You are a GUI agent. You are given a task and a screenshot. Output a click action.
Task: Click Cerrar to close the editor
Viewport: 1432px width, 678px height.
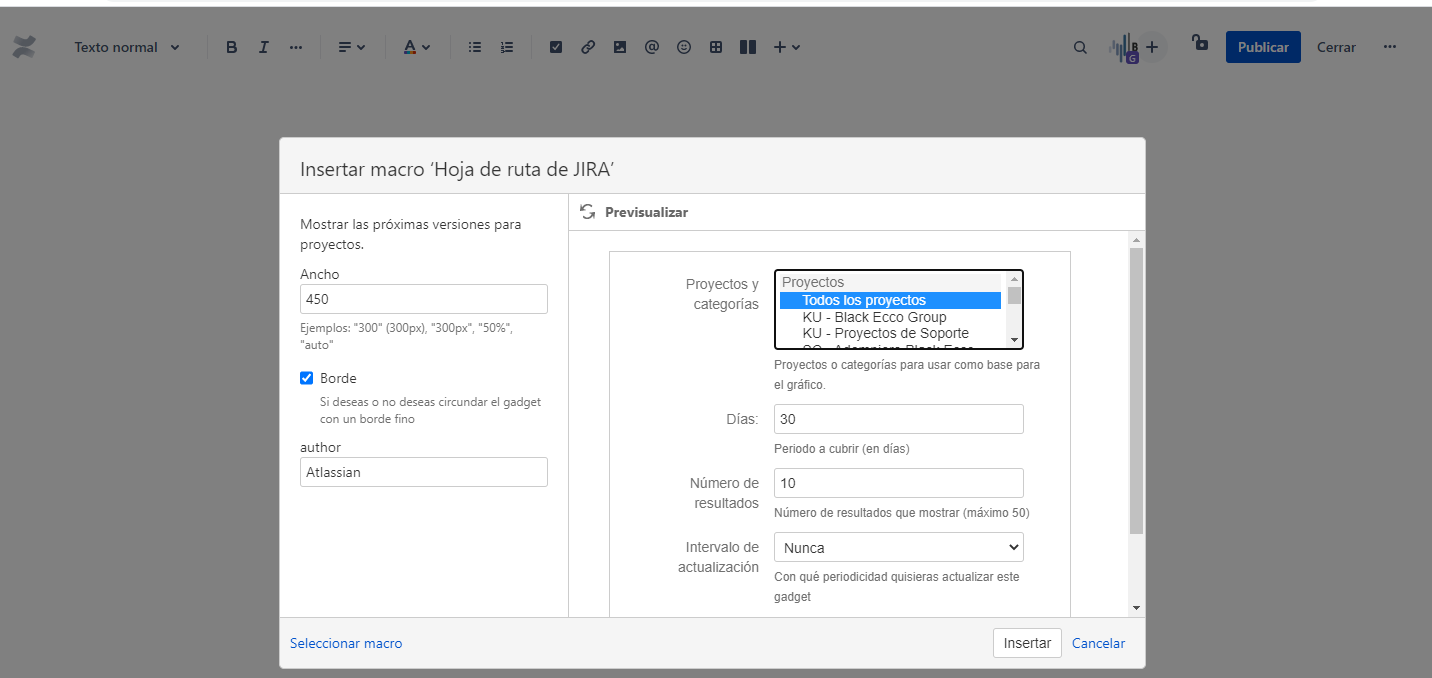(x=1336, y=47)
